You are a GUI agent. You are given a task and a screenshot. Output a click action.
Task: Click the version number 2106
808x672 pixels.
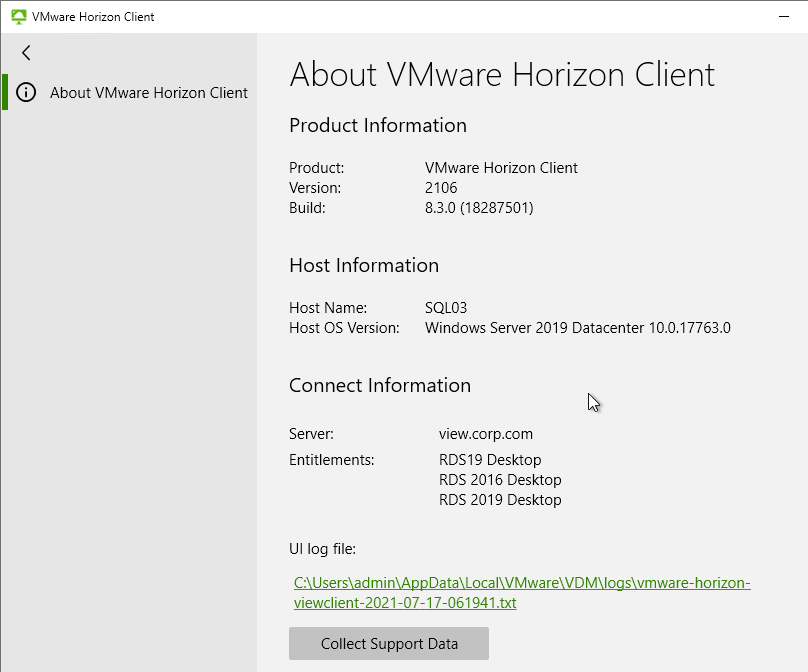(x=441, y=188)
